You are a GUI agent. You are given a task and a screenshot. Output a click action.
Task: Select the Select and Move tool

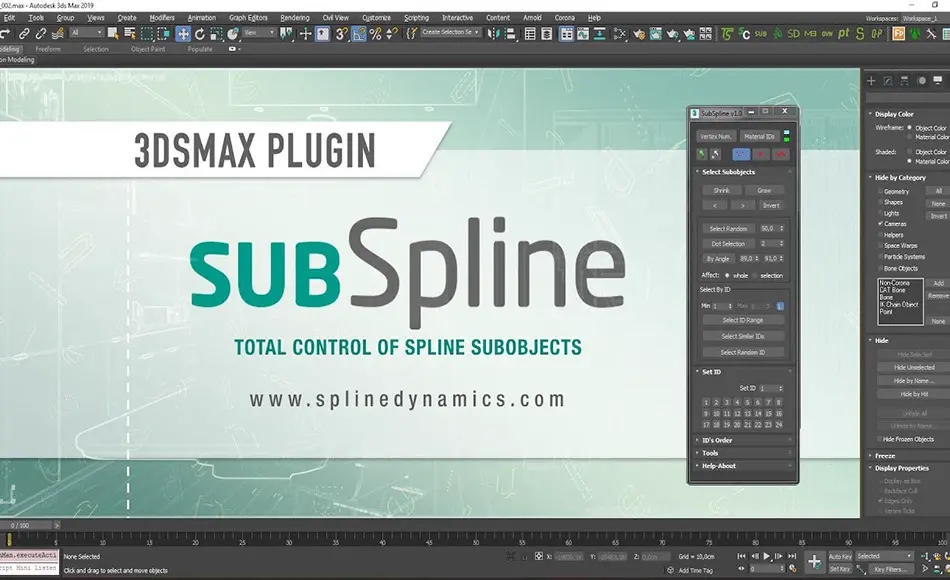click(x=186, y=33)
